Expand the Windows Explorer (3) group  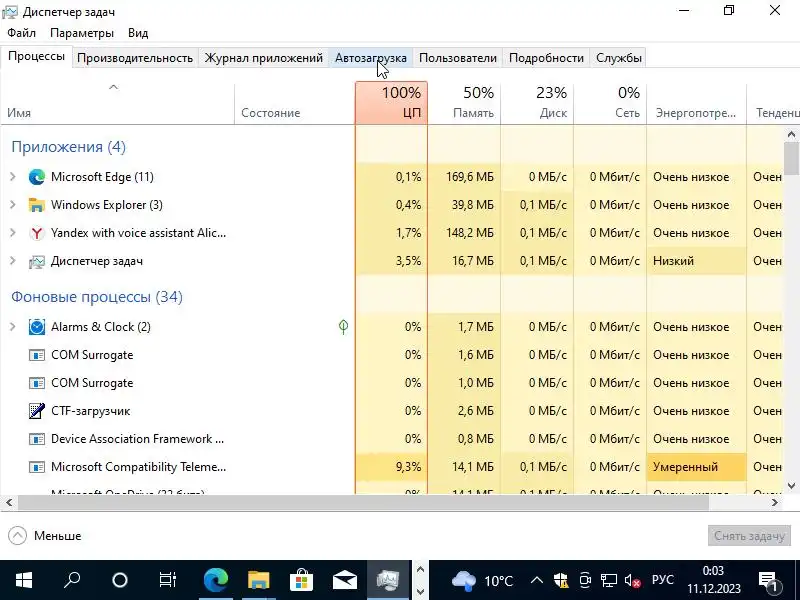pos(13,205)
